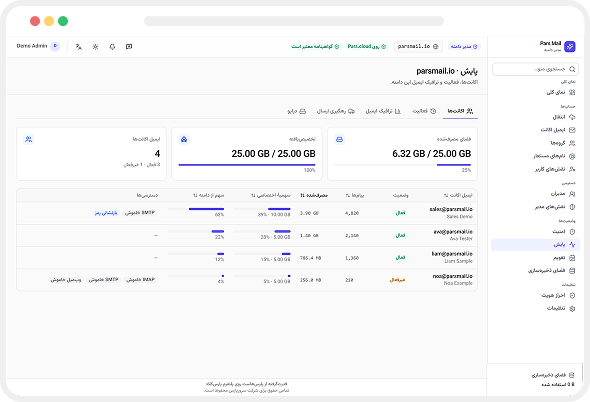Open the groups (گروه‌ها) sidebar item
This screenshot has width=590, height=402.
click(535, 143)
